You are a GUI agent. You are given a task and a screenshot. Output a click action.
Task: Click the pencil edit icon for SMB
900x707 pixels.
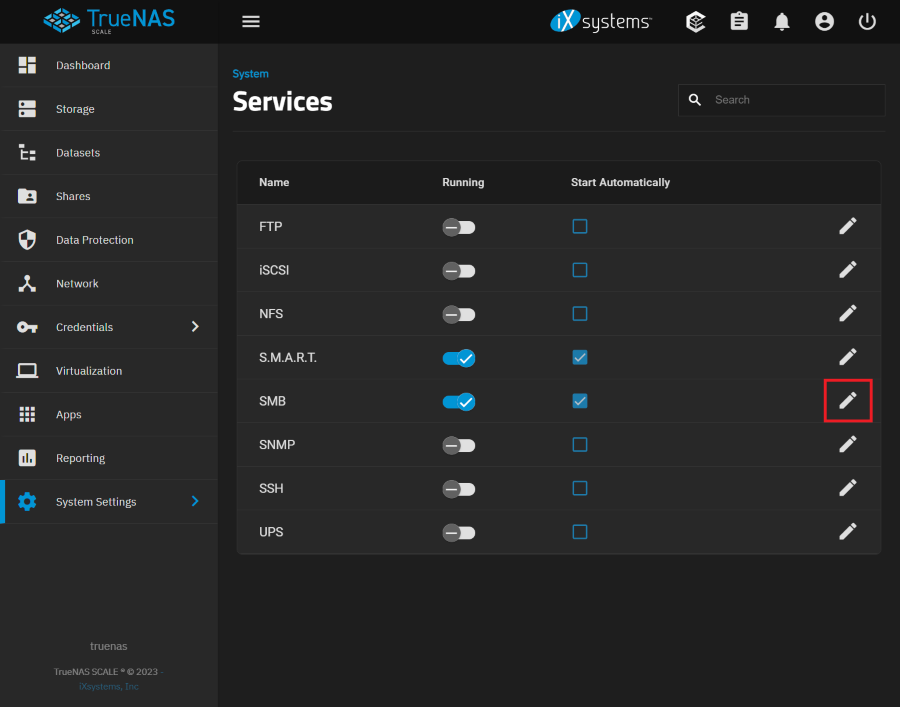click(848, 401)
